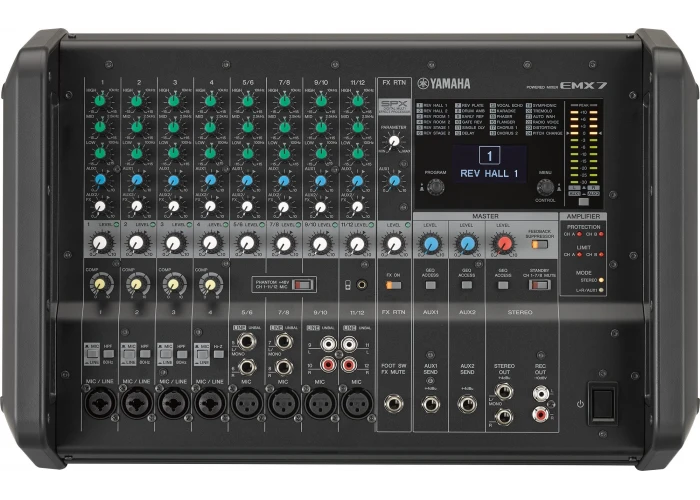
Task: Toggle the PHANTOM +48V switch
Action: pyautogui.click(x=303, y=284)
